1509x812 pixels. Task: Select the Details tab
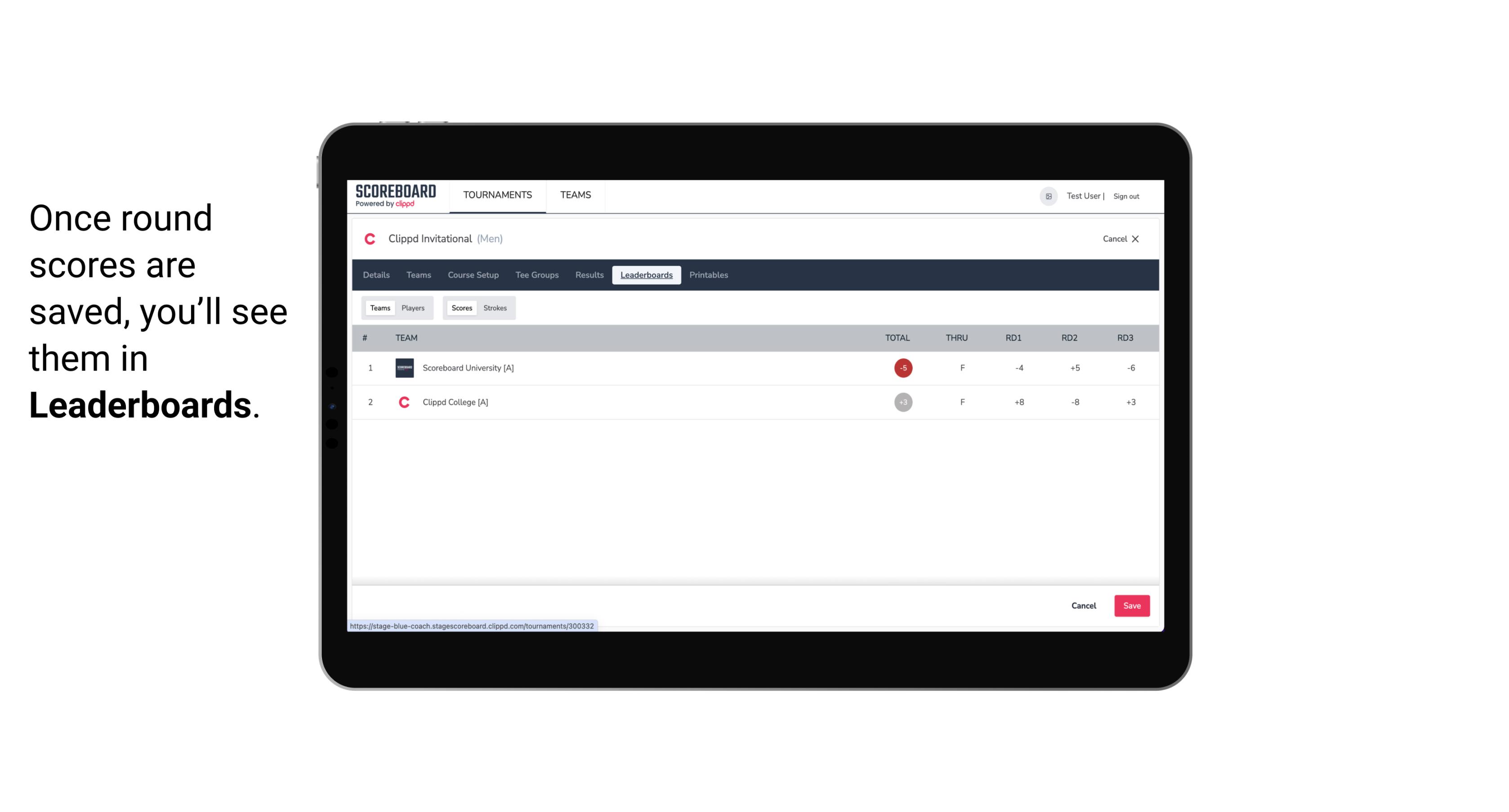pyautogui.click(x=375, y=275)
